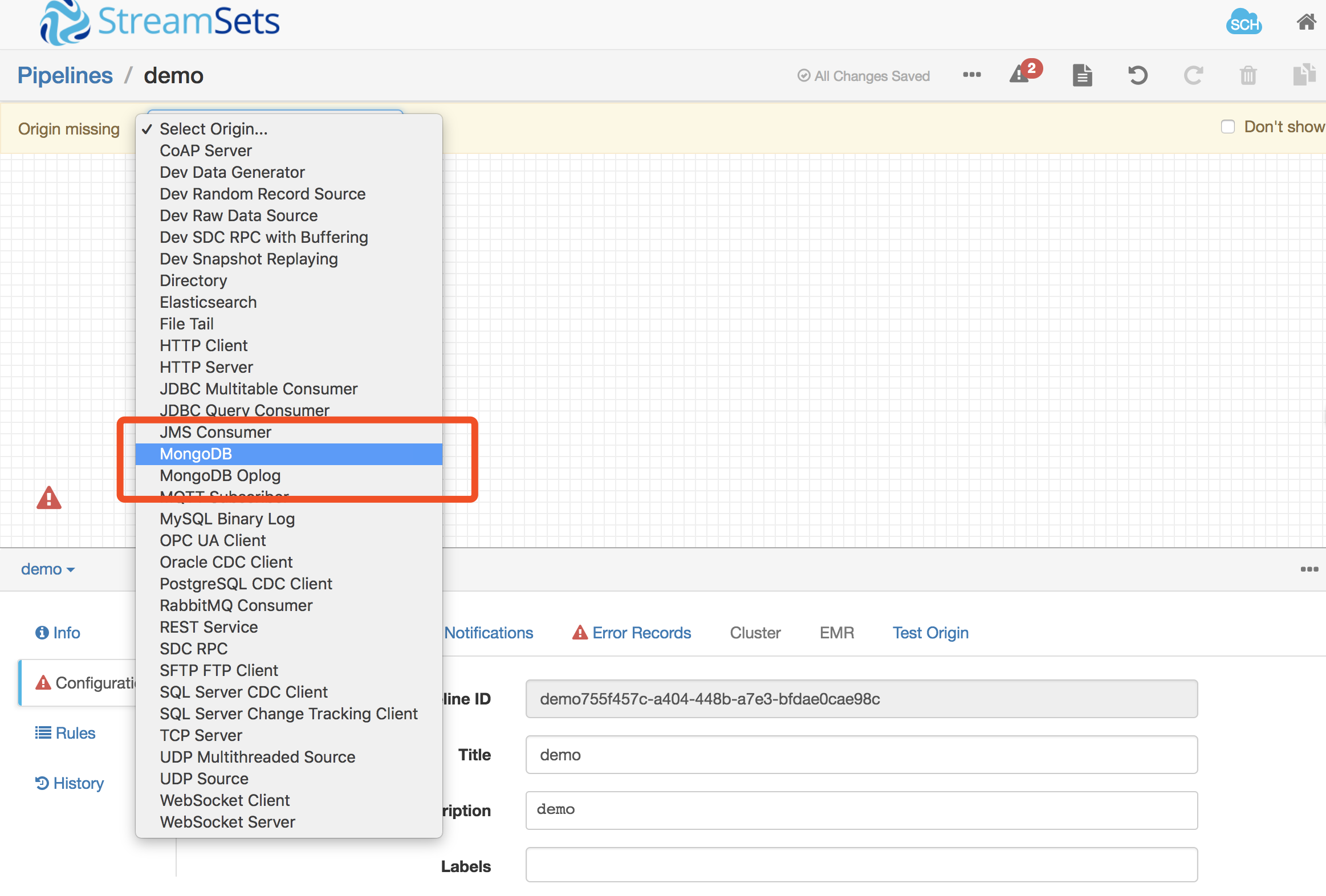Click the Labels input field
The image size is (1326, 896).
861,865
